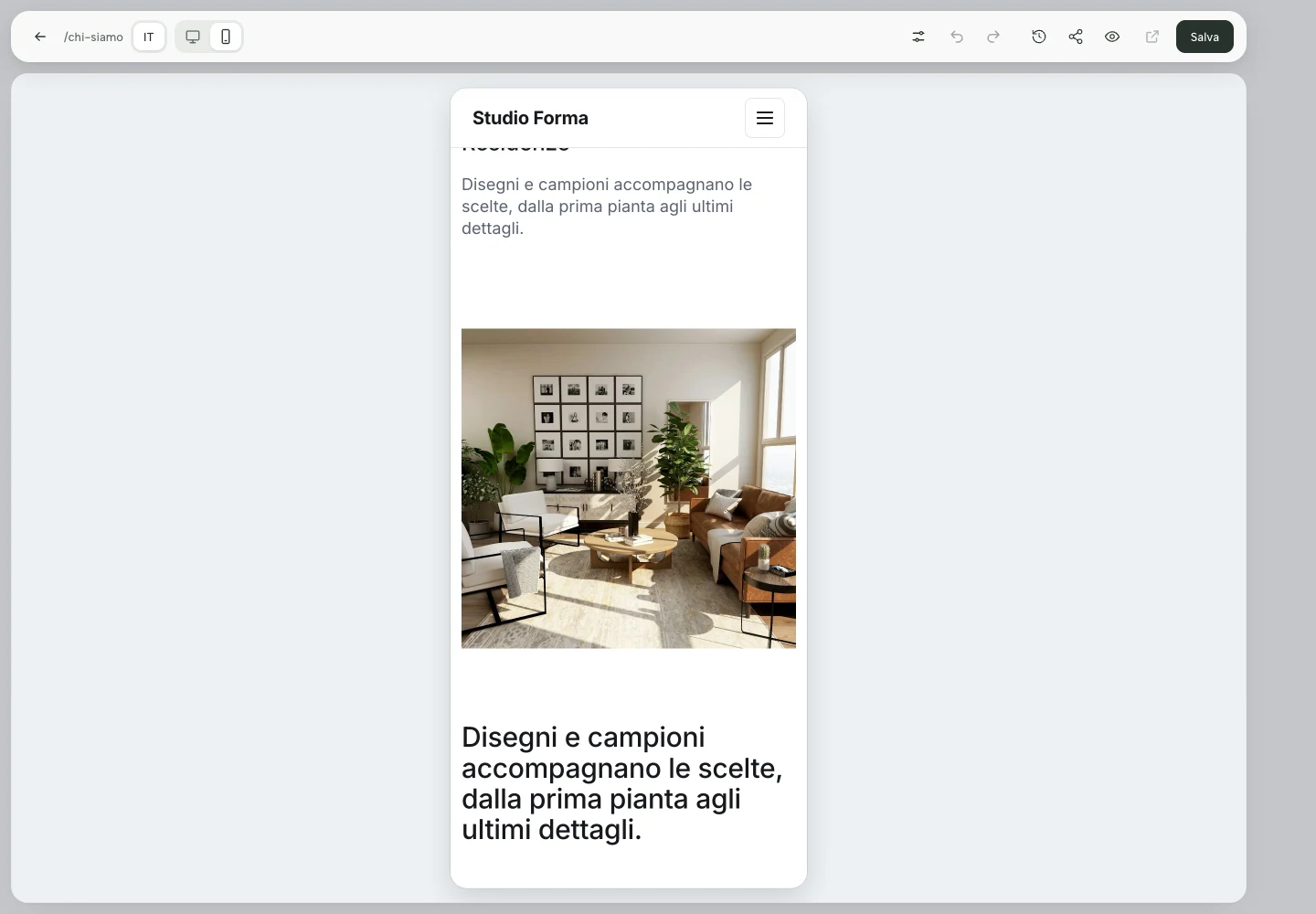Open the version history clock icon
Screen dimensions: 1316x914
pos(1039,37)
